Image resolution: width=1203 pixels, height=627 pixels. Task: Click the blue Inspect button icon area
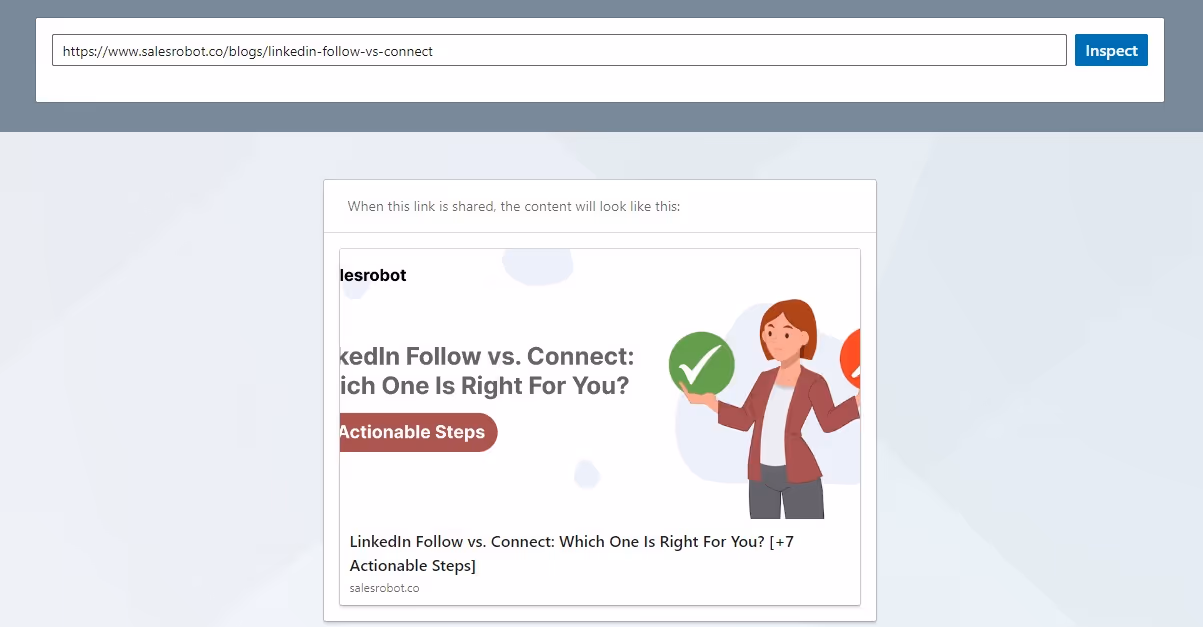1110,50
